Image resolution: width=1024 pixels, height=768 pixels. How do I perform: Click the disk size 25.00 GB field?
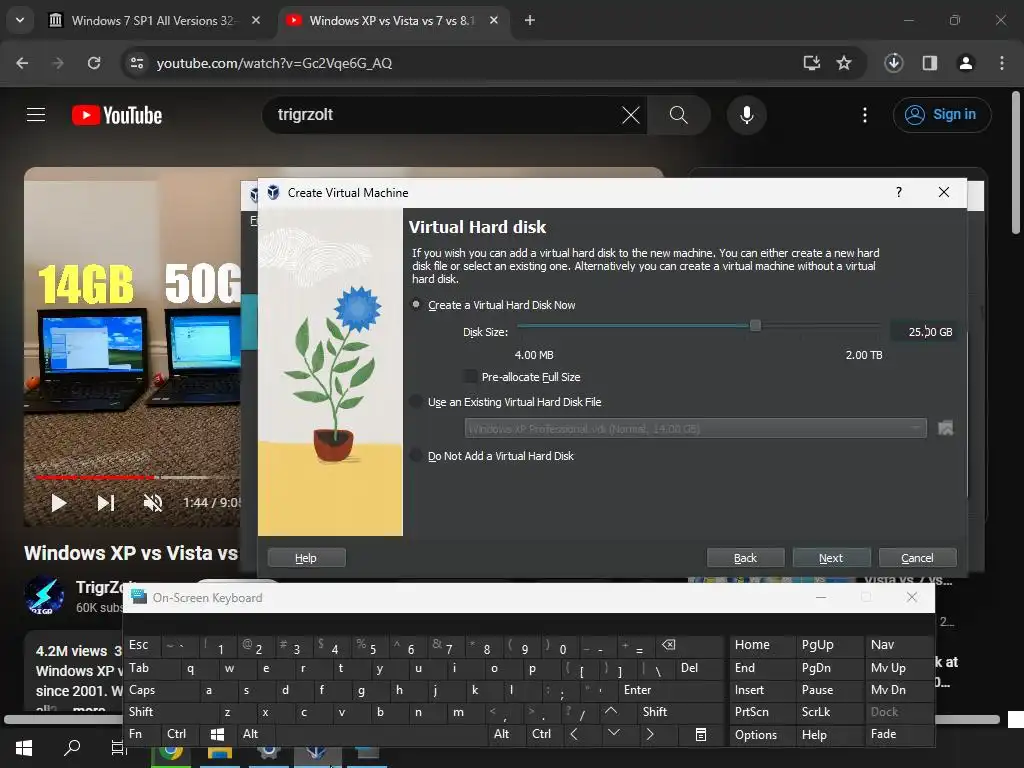click(923, 332)
